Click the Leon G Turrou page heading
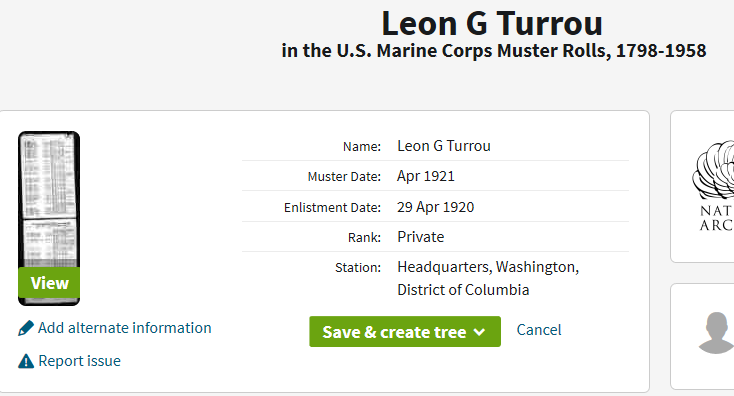734x396 pixels. [492, 23]
